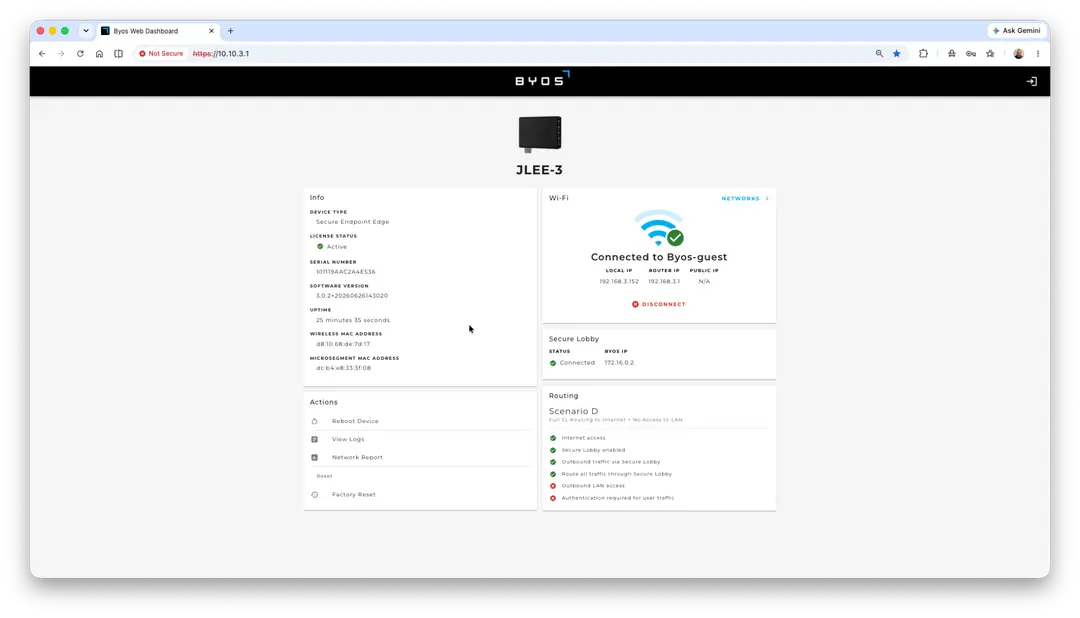Click the Network Report icon

click(315, 457)
